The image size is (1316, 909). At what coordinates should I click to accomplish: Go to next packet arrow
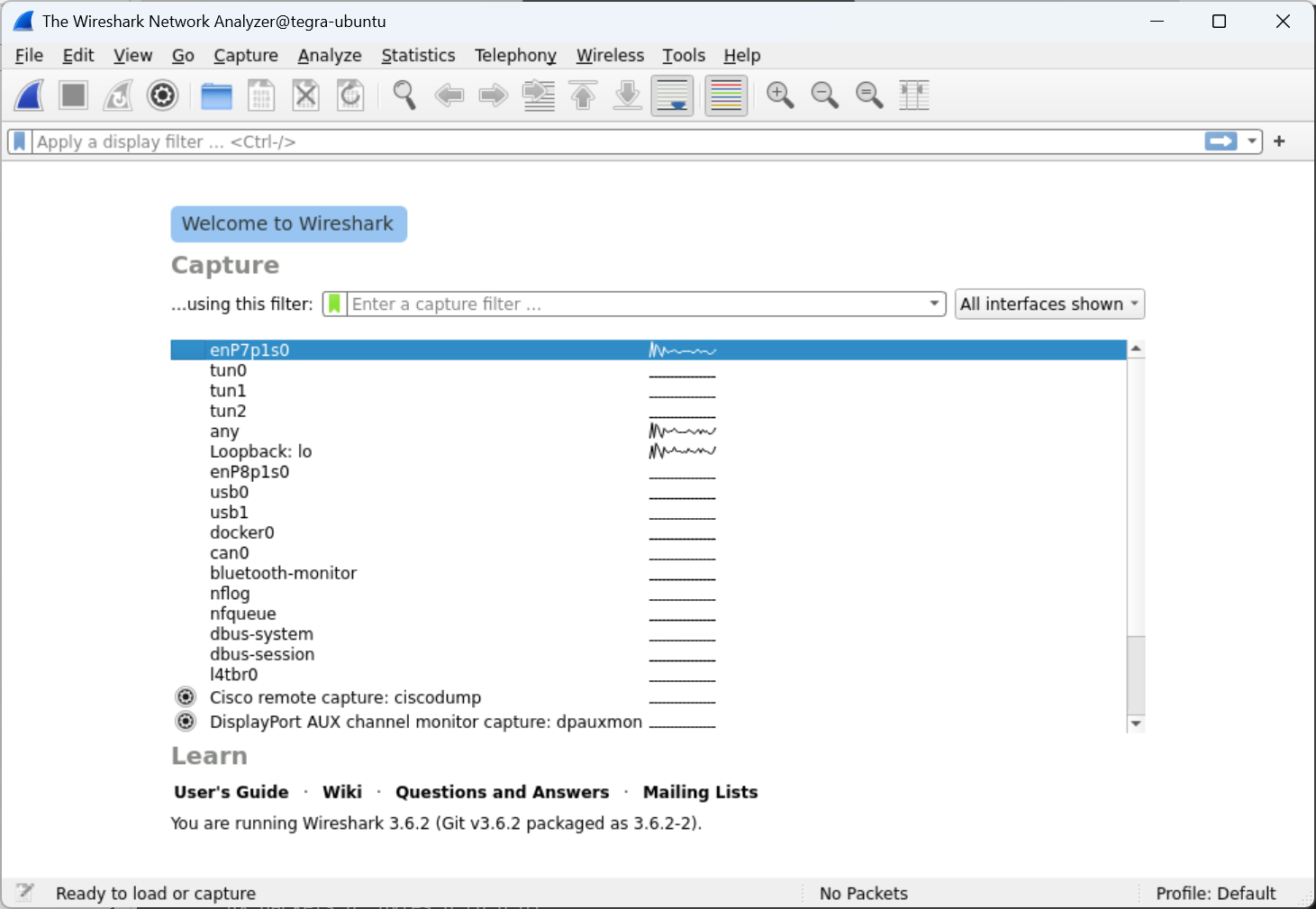(x=494, y=95)
